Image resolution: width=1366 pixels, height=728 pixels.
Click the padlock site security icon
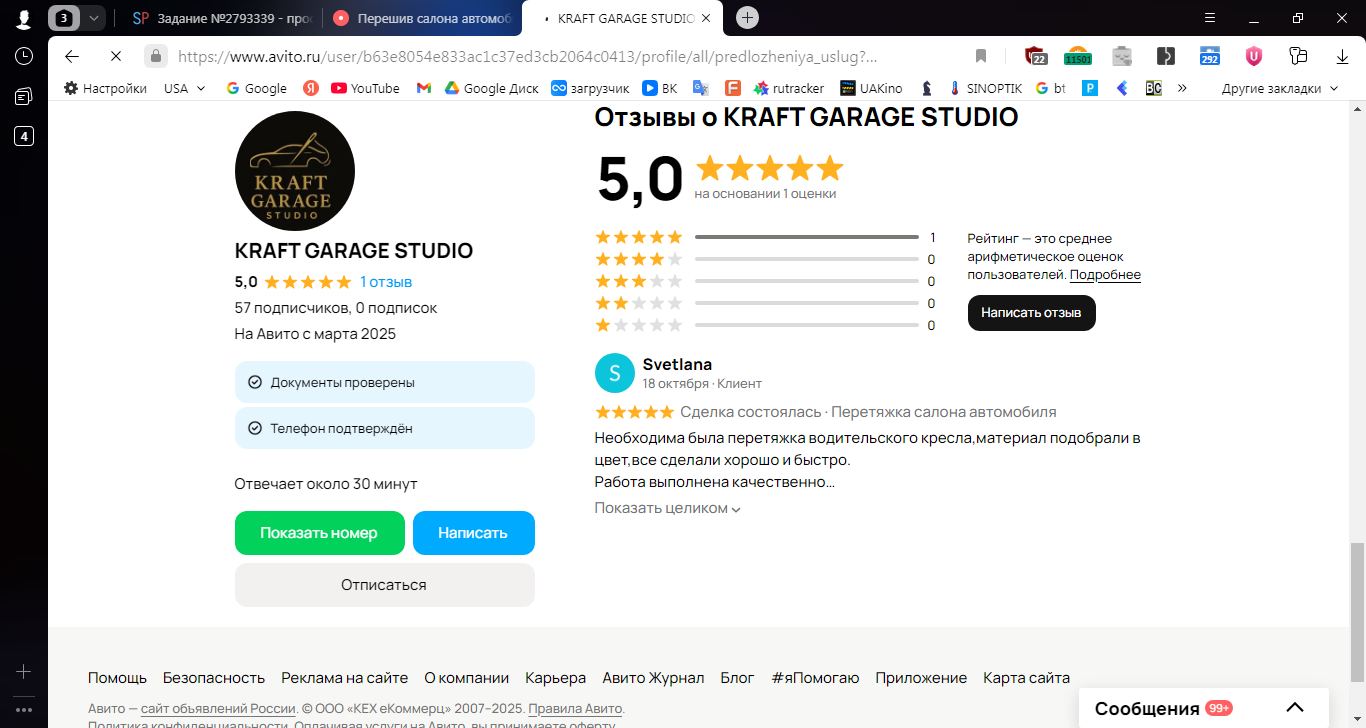click(155, 56)
